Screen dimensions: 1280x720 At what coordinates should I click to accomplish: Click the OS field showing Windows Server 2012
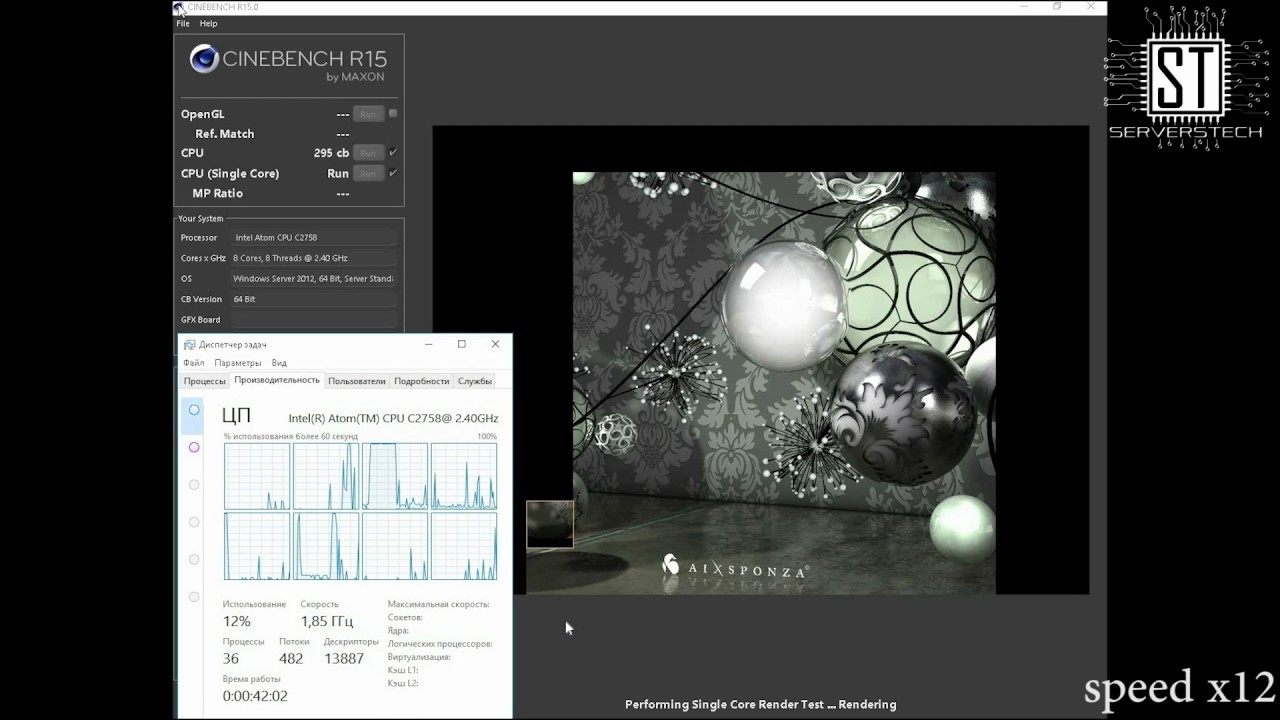click(x=314, y=279)
